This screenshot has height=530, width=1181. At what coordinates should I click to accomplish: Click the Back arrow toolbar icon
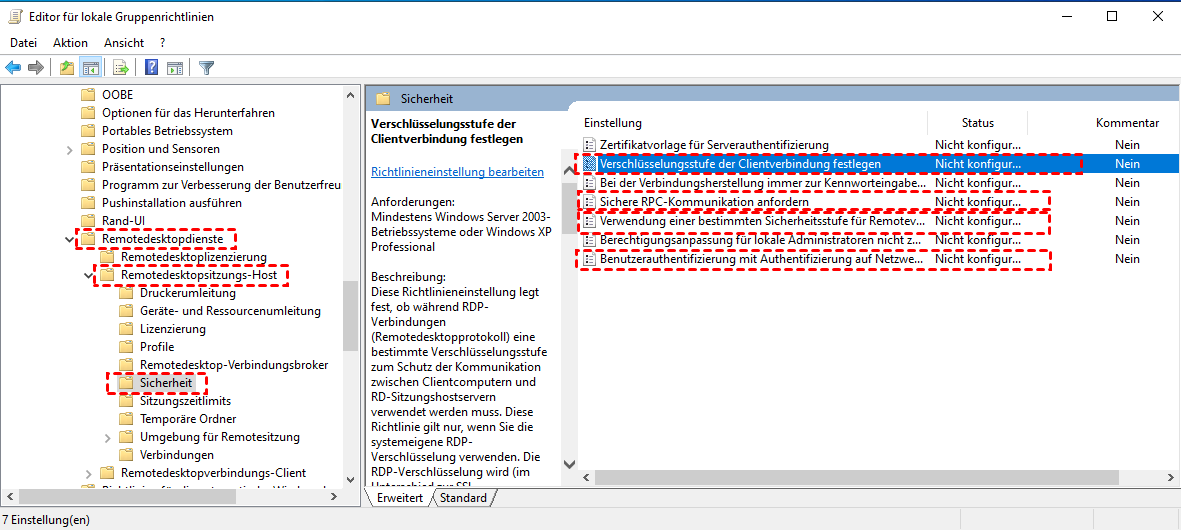coord(13,68)
